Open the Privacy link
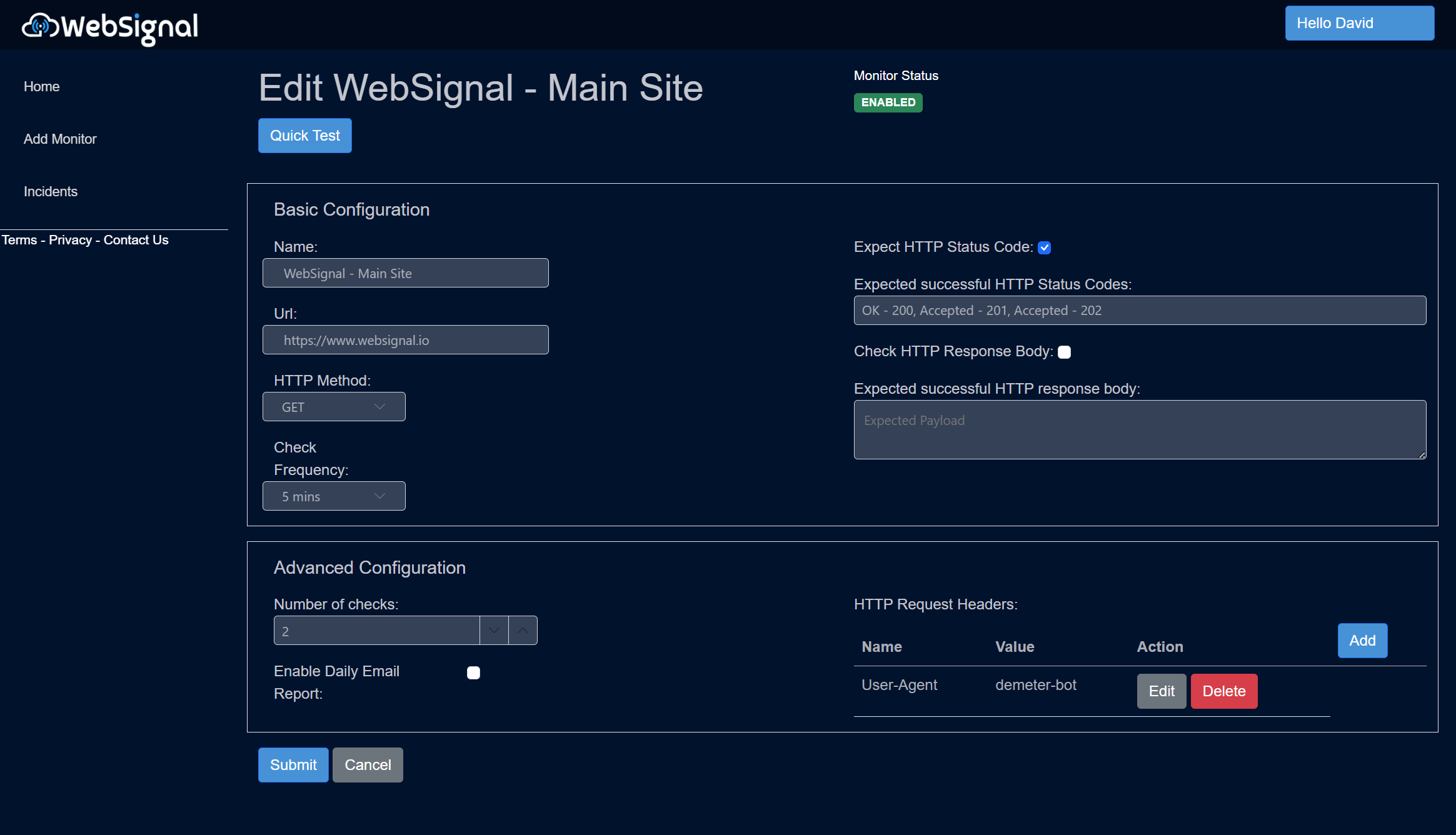 click(70, 240)
